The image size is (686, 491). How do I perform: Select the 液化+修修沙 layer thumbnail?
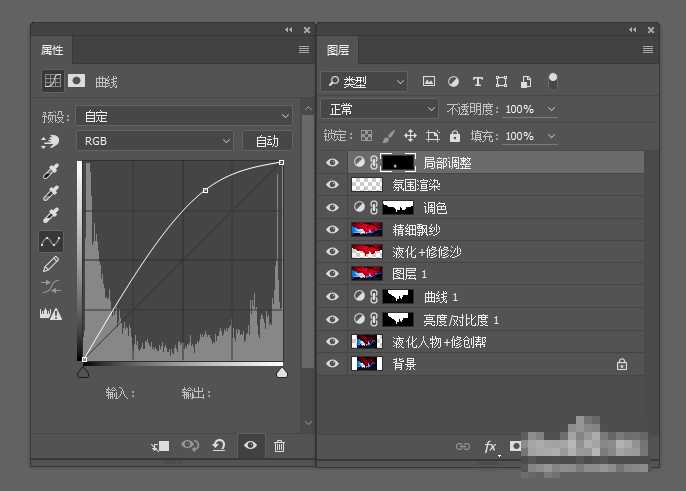point(367,252)
